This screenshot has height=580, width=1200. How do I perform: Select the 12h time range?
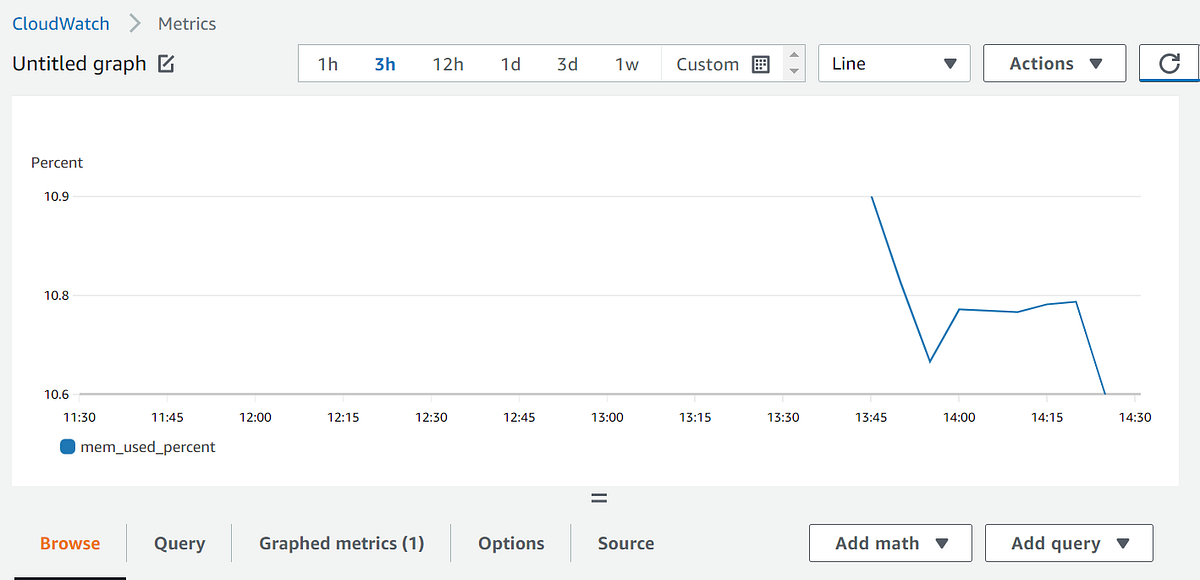448,63
